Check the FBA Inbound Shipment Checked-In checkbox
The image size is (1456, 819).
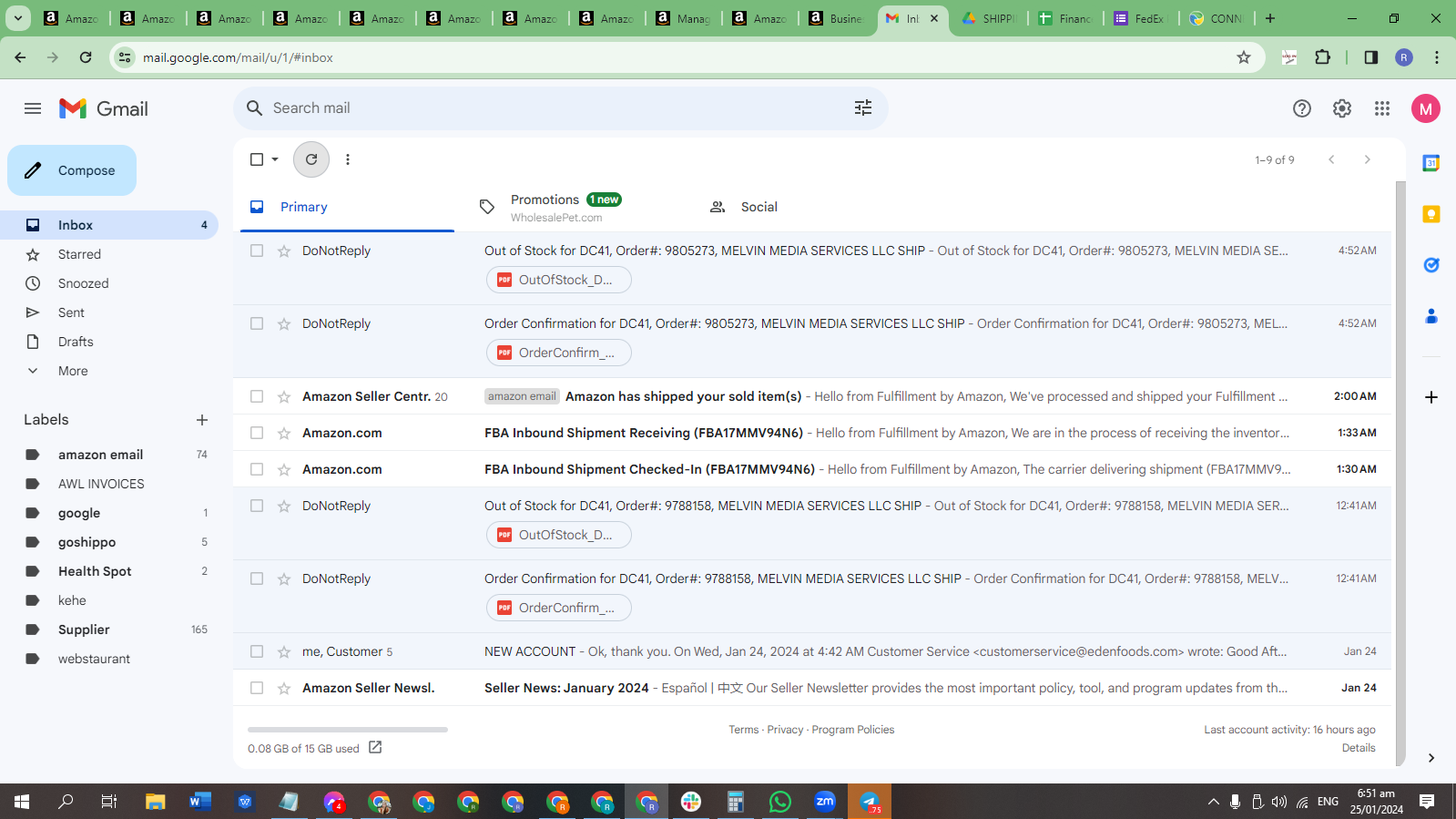257,469
